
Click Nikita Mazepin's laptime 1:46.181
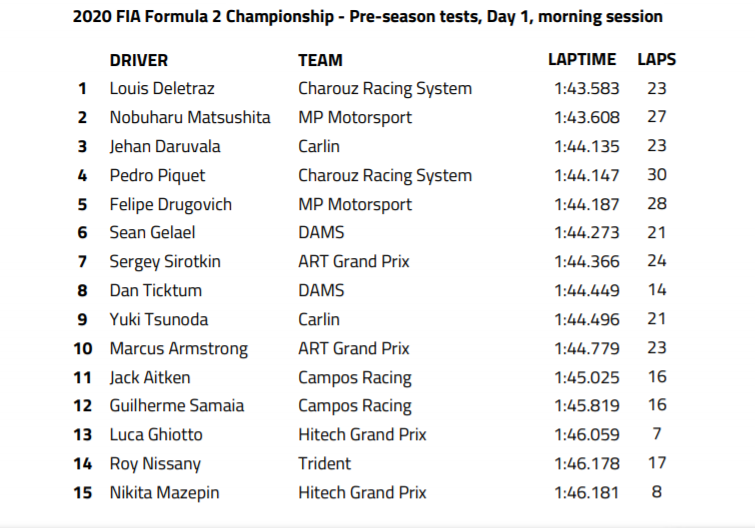click(586, 493)
